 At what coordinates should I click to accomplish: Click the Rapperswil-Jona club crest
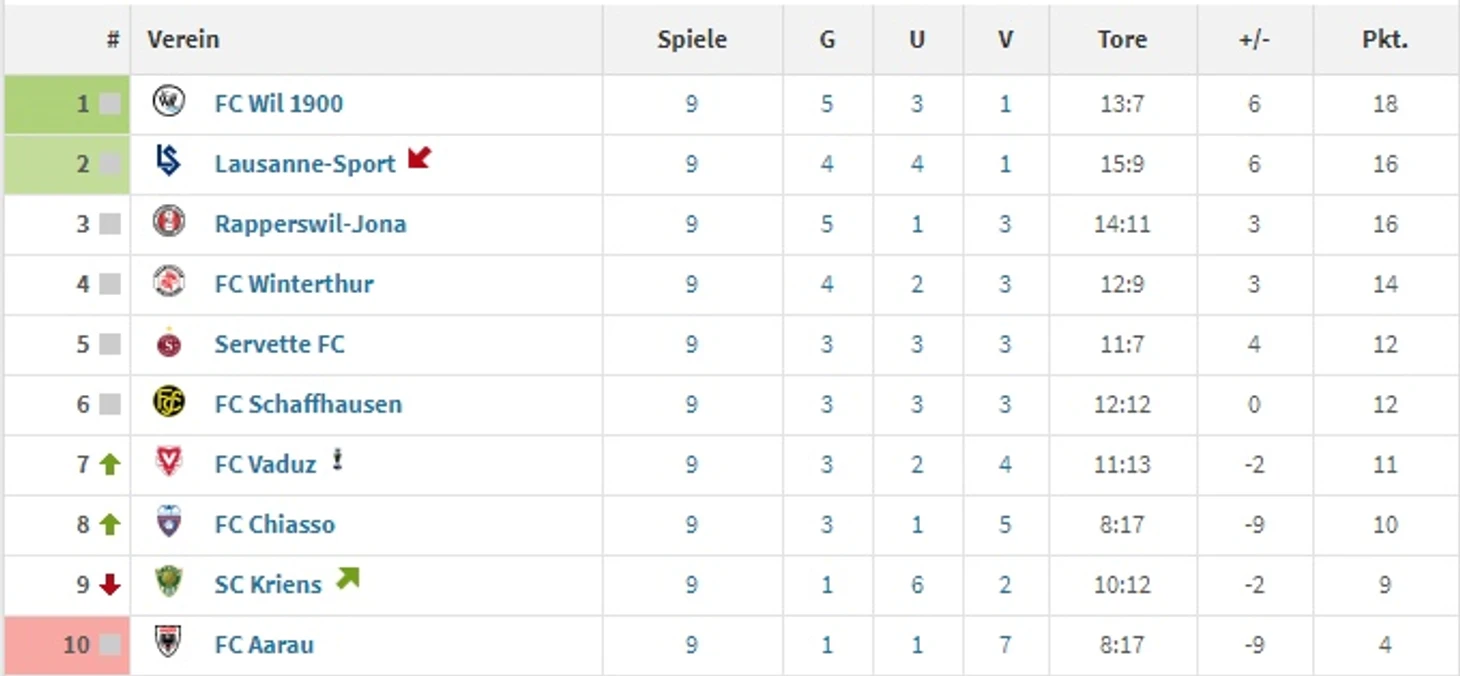click(168, 222)
